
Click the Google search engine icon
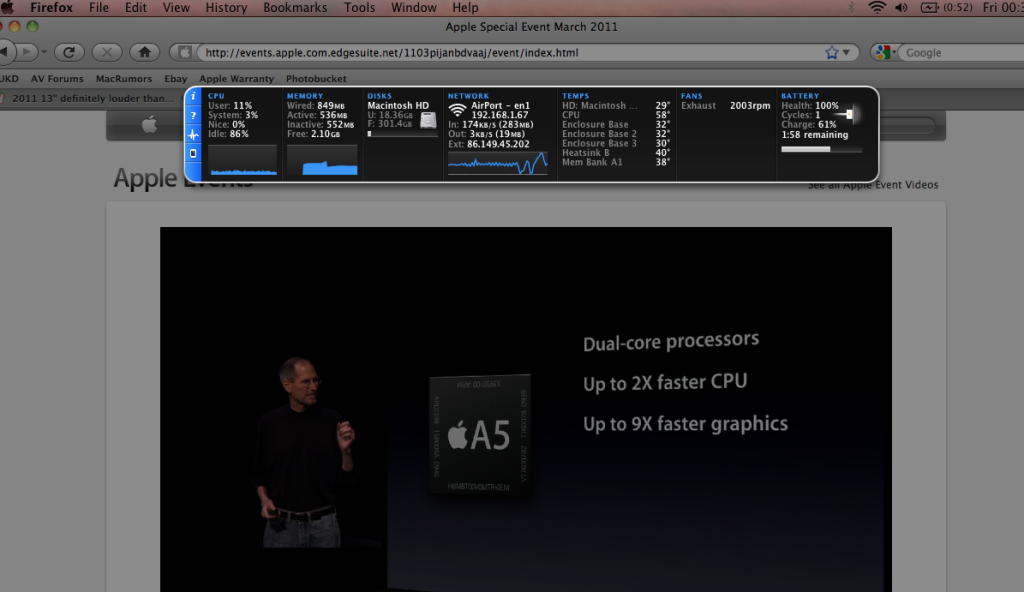884,52
